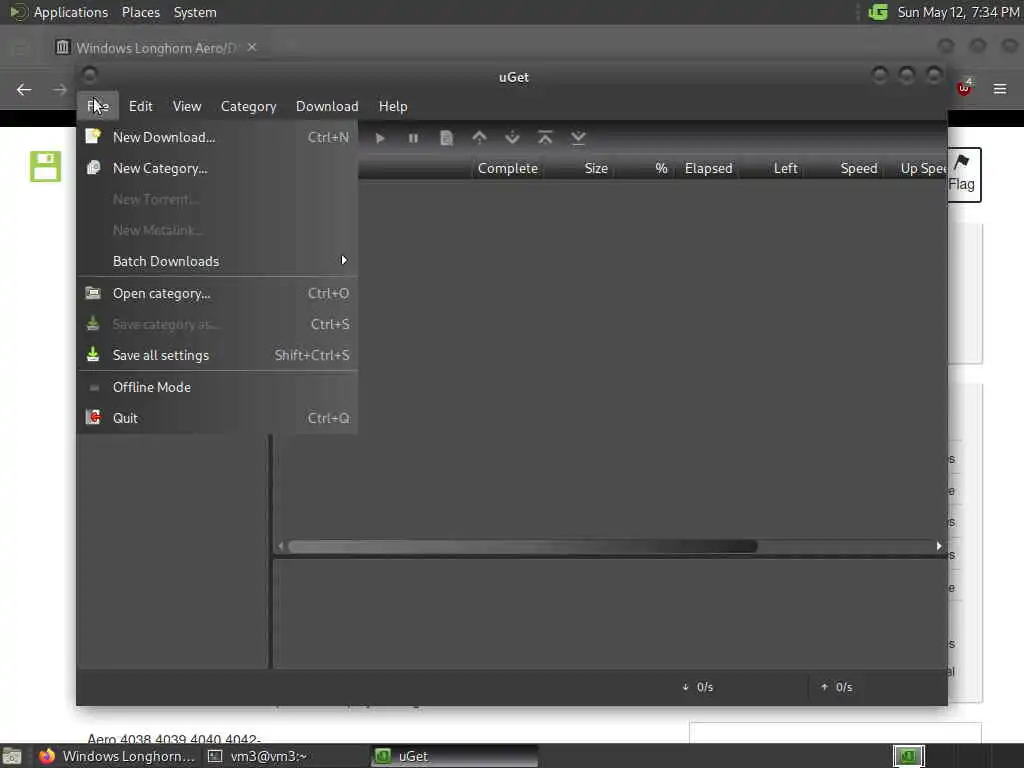Click the horizontal scrollbar in download list
The image size is (1024, 768).
(x=522, y=546)
